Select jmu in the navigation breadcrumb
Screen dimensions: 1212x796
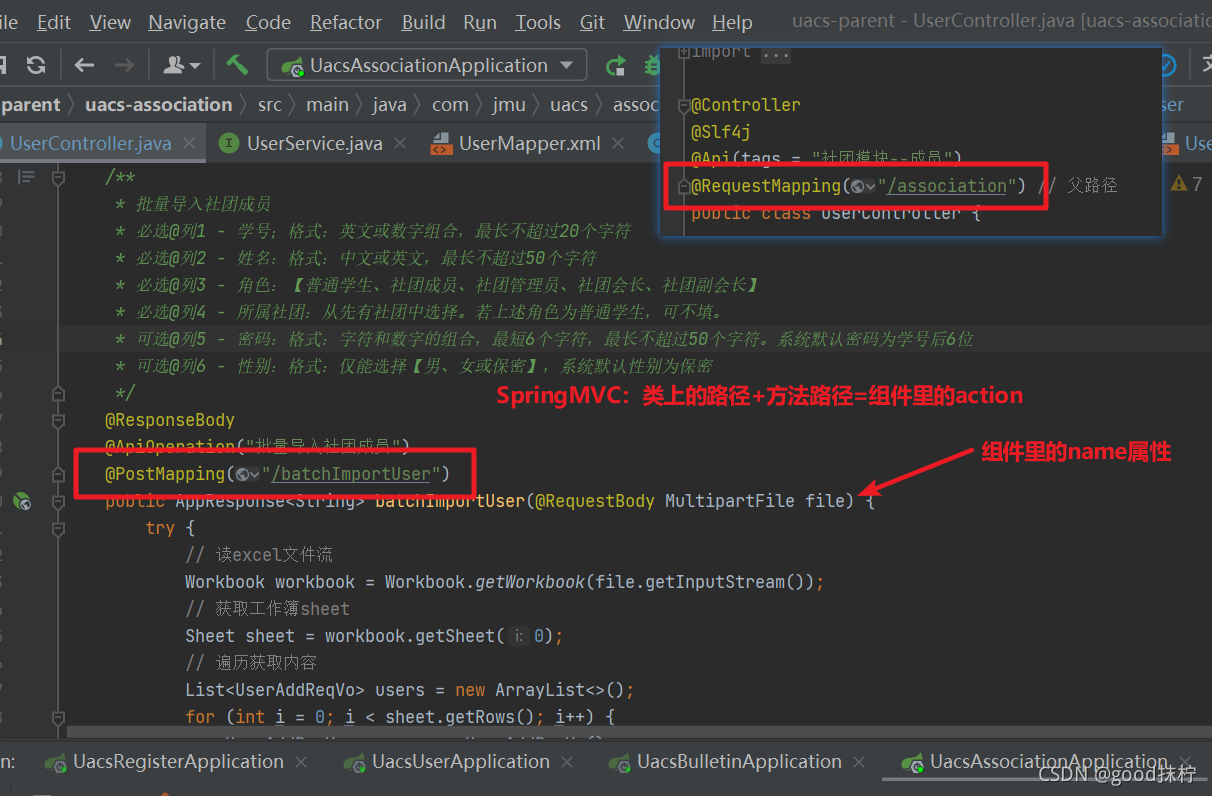(509, 104)
